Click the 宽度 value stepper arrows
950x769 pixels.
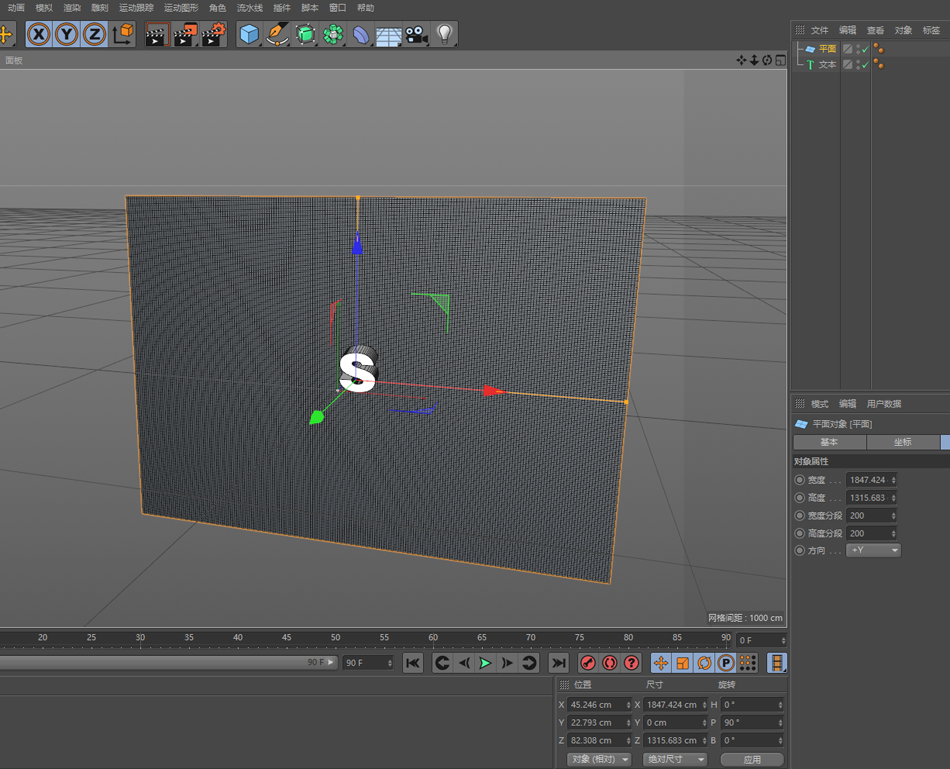893,480
